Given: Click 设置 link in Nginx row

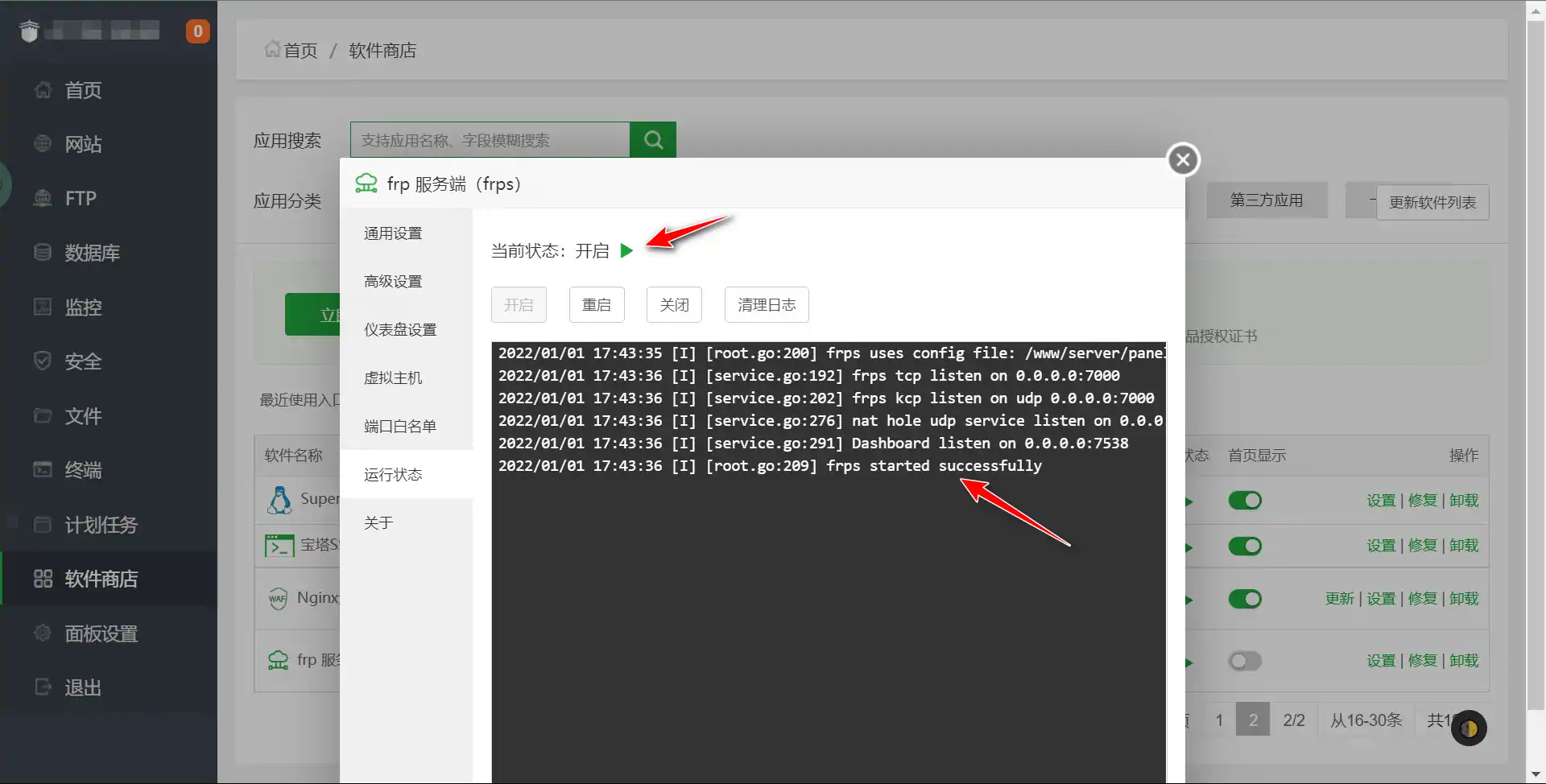Looking at the screenshot, I should (1381, 599).
